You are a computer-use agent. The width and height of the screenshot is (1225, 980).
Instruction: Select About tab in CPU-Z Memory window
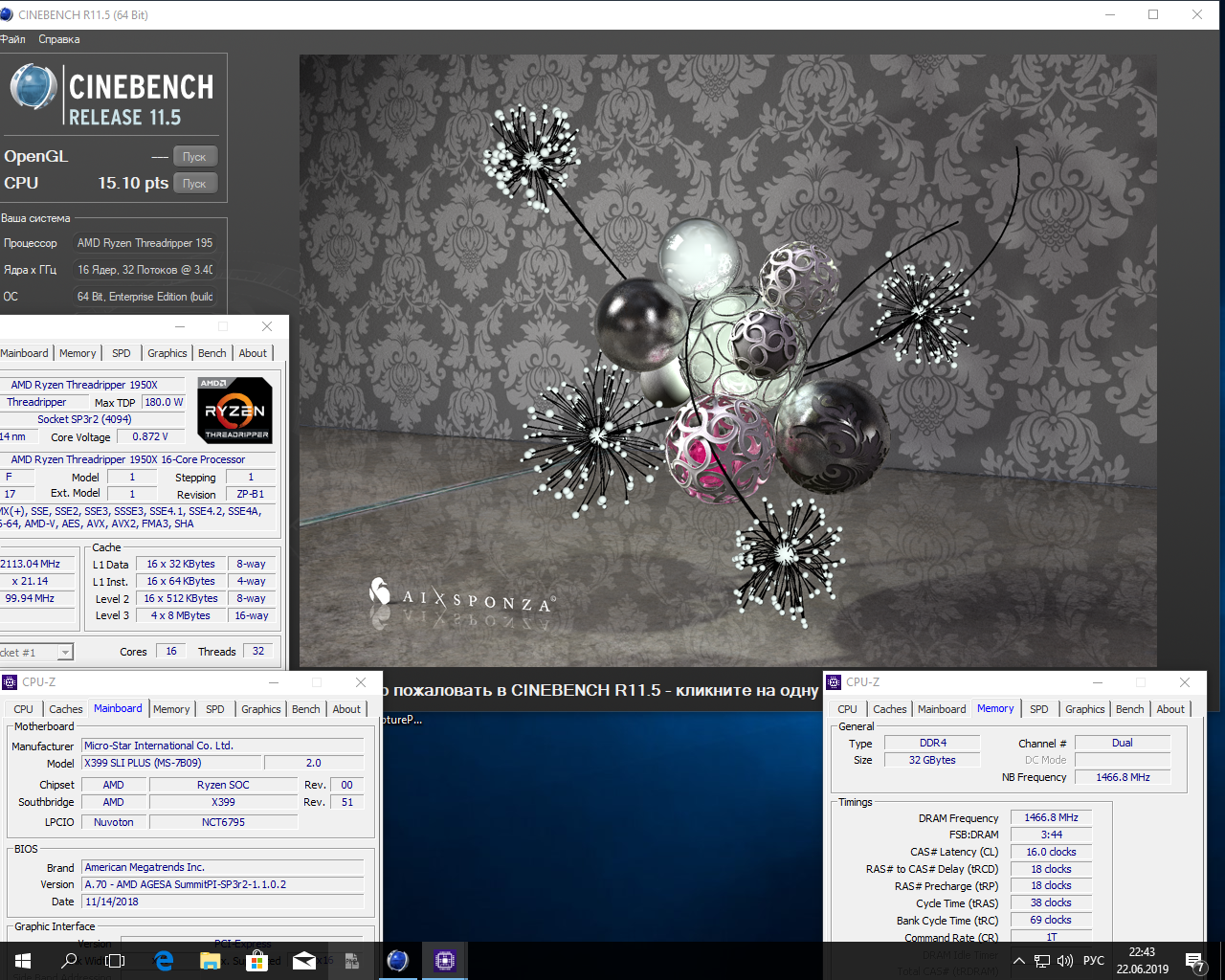[1170, 709]
